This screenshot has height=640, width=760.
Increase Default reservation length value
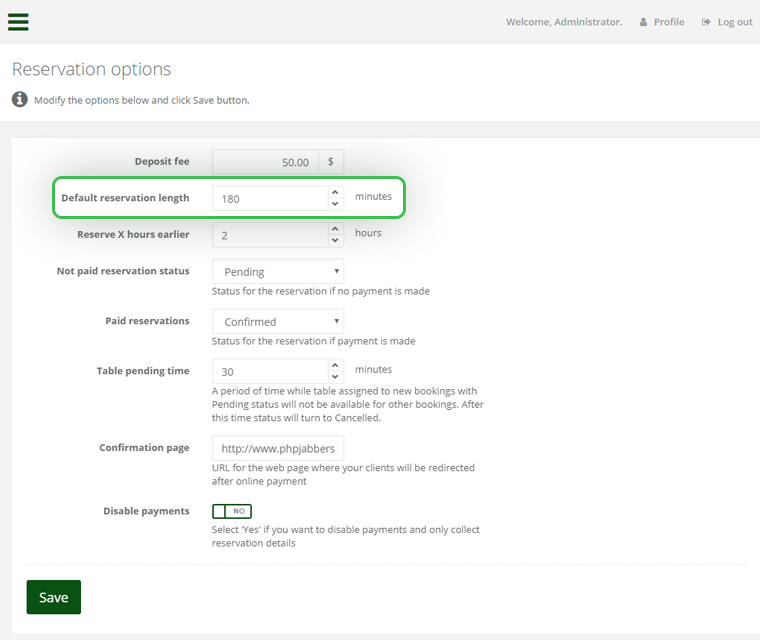tap(335, 192)
